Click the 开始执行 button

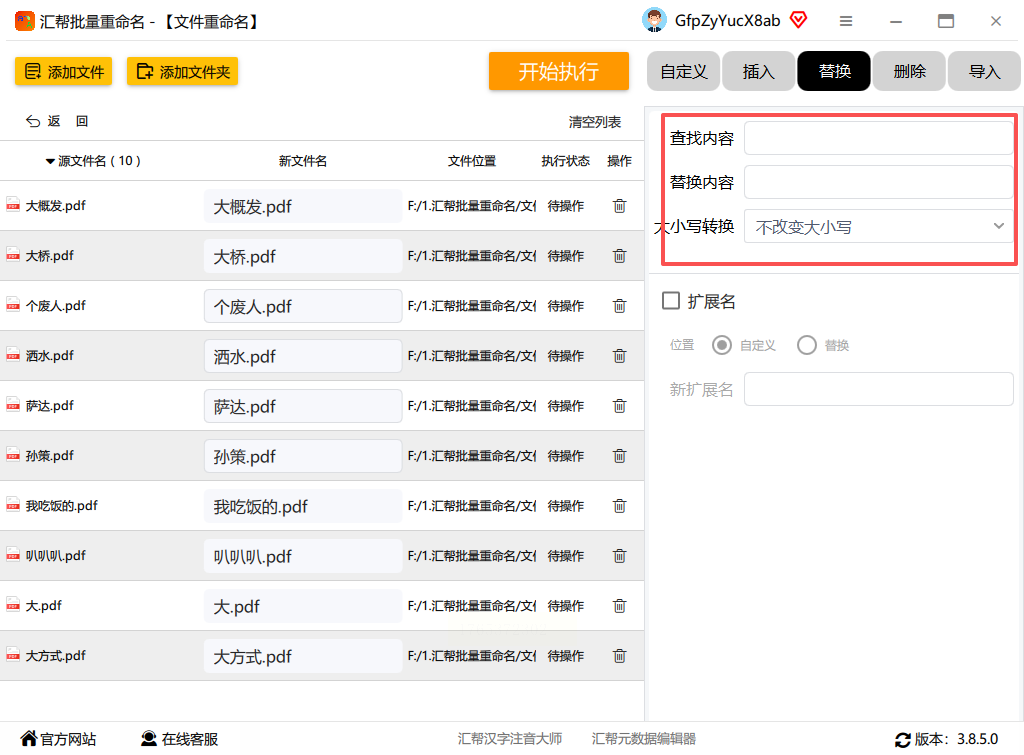point(558,71)
